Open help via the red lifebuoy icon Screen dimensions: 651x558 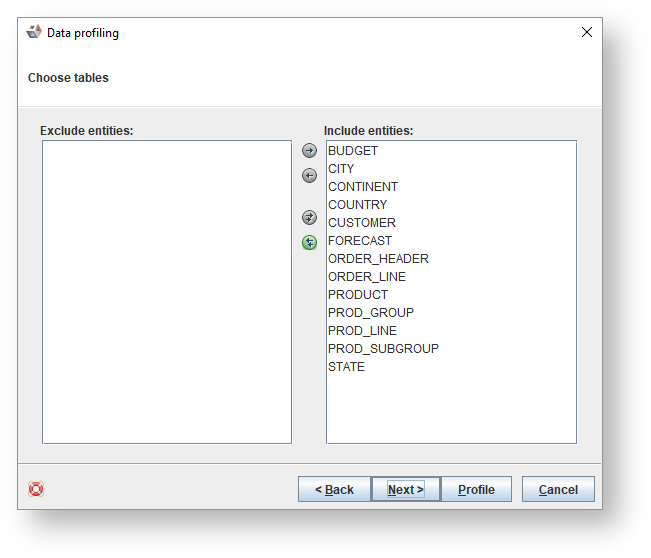click(x=36, y=489)
